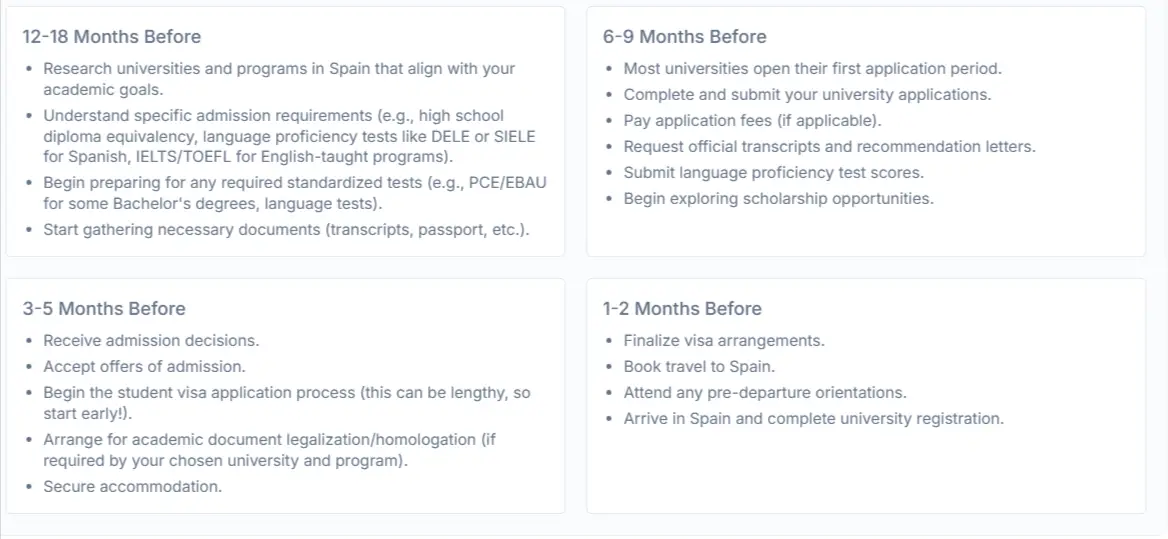Image resolution: width=1168 pixels, height=539 pixels.
Task: Click "Attend any pre-departure orientations" item
Action: (764, 393)
